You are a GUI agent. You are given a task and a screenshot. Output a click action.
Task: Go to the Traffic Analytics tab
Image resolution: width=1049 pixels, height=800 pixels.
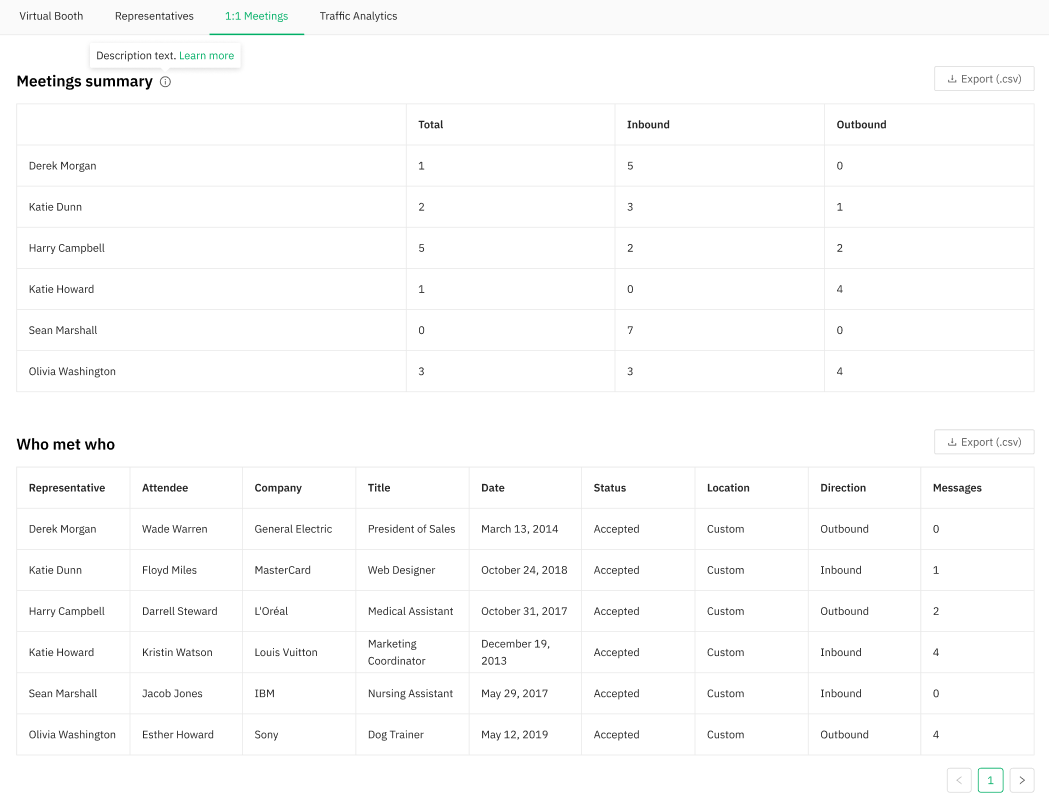pos(358,16)
